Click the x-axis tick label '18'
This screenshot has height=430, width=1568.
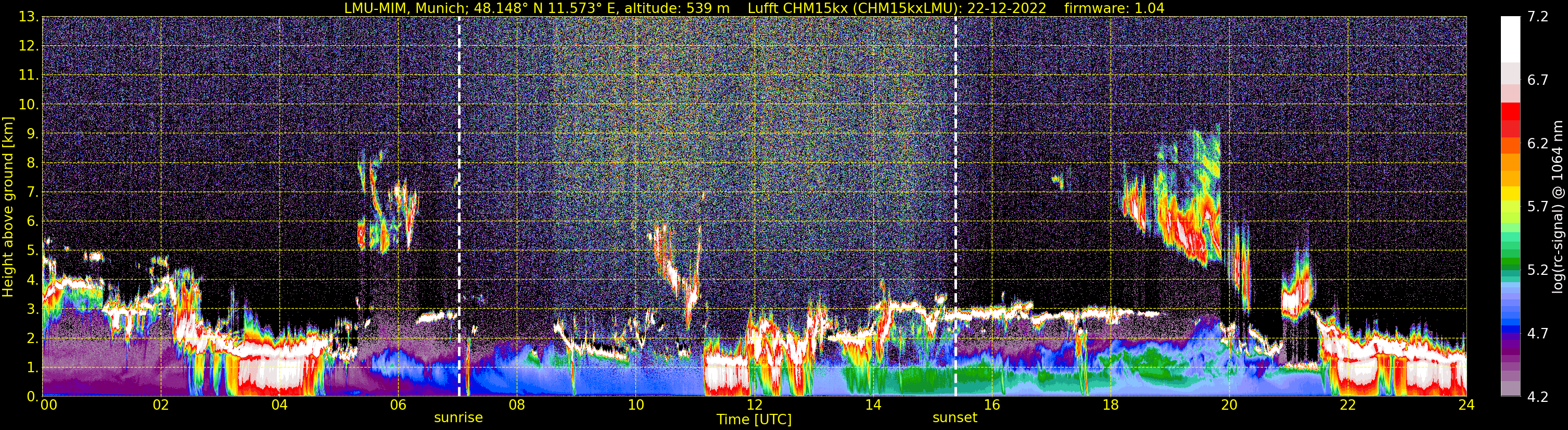[x=1110, y=405]
